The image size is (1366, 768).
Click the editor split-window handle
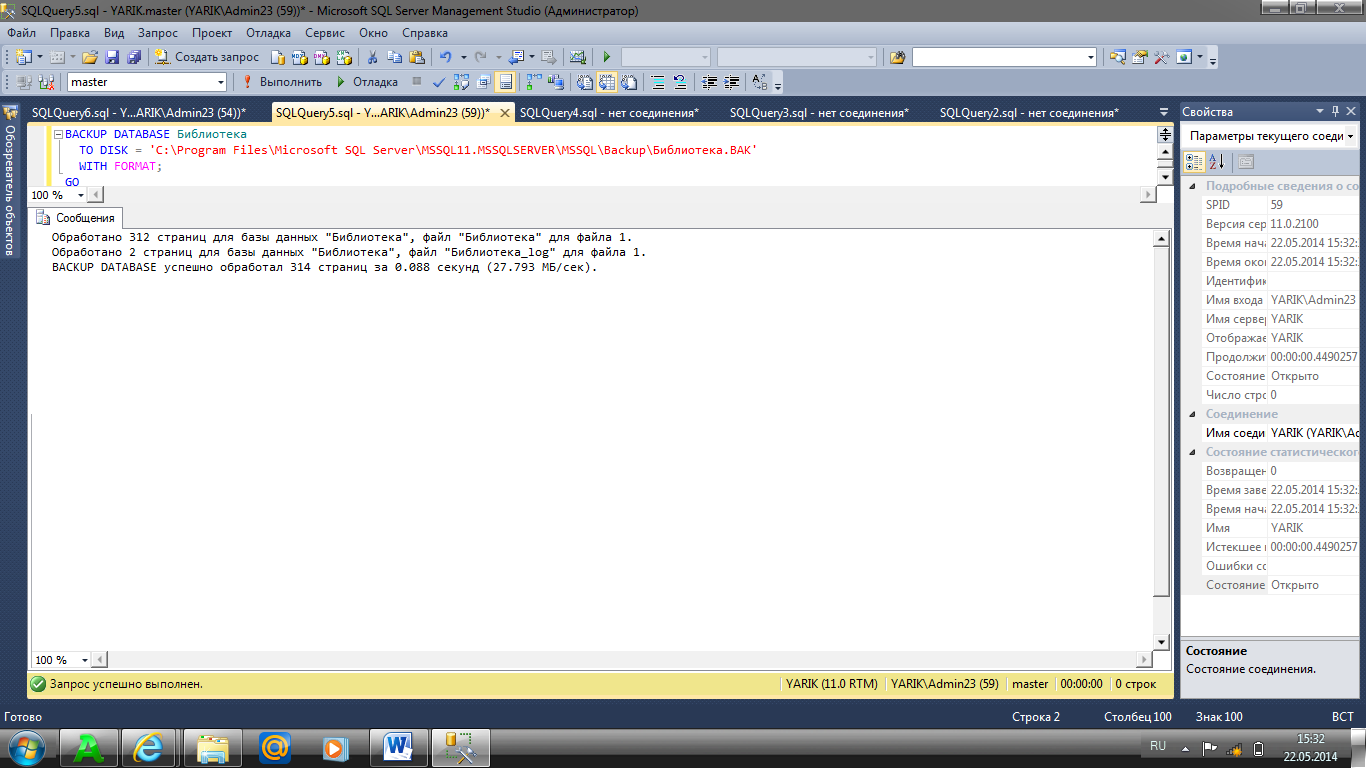(x=1164, y=134)
